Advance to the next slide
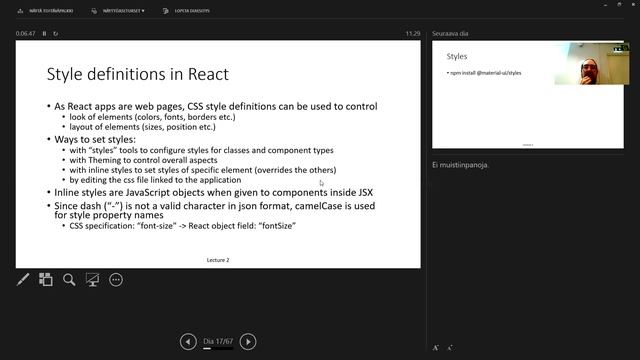Image resolution: width=640 pixels, height=360 pixels. [x=248, y=342]
